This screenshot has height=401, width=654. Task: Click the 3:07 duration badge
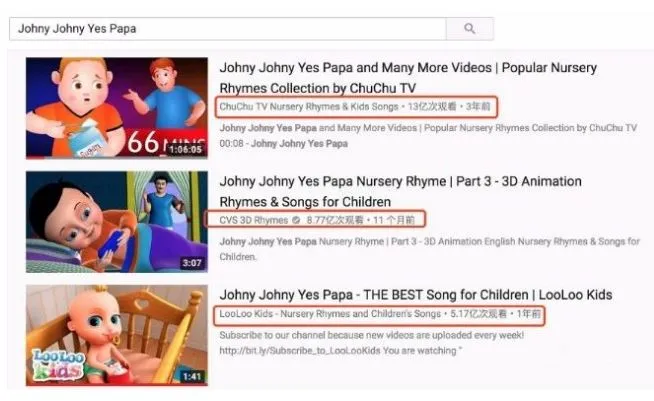click(192, 263)
